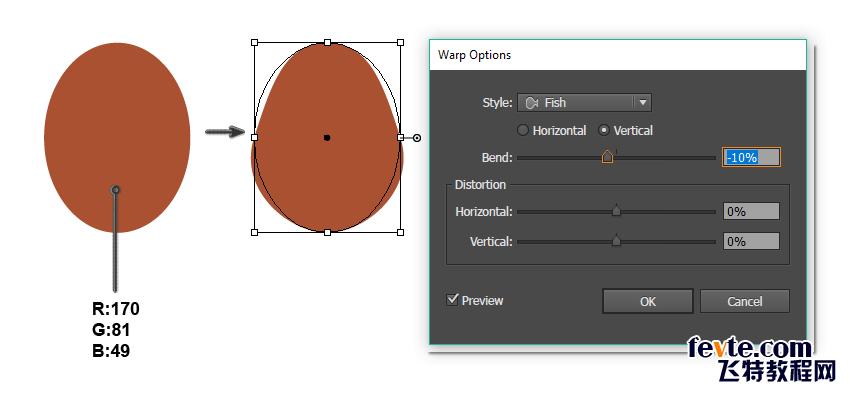This screenshot has width=850, height=396.
Task: Click the Bend value field showing -10%
Action: point(751,157)
